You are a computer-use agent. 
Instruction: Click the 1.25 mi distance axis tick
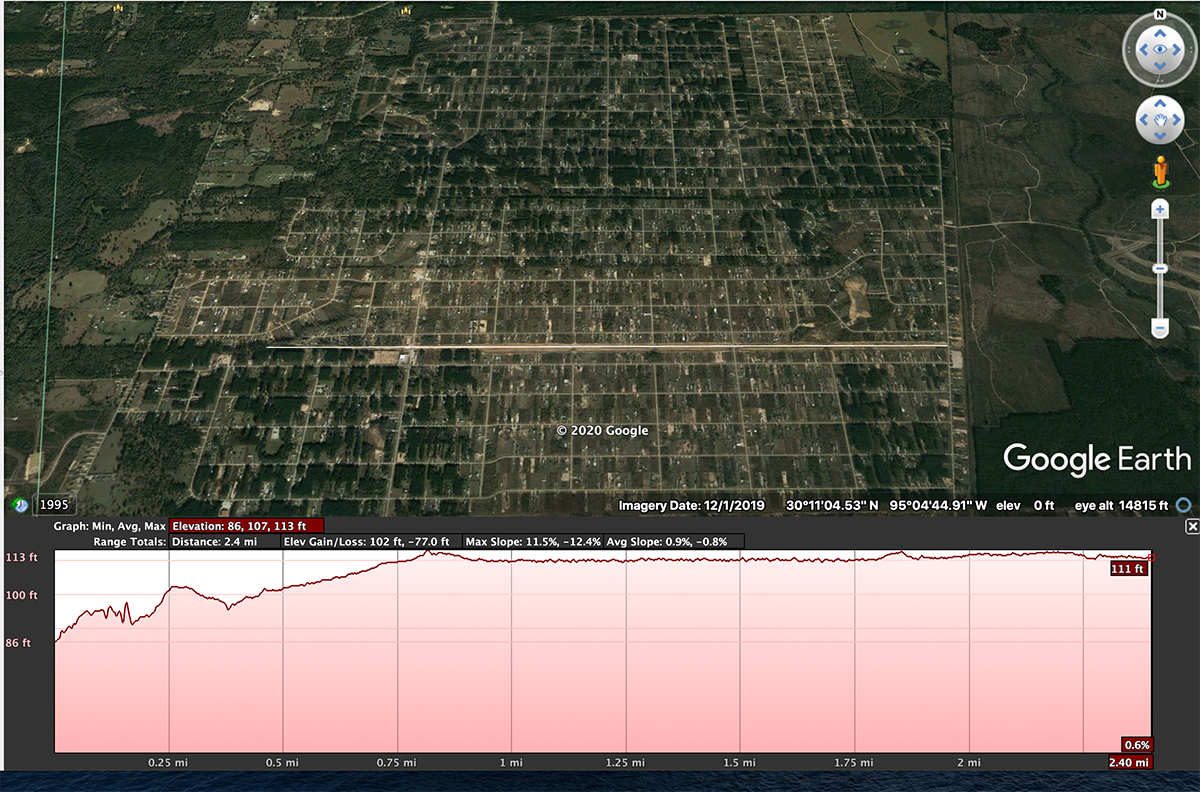[x=626, y=763]
